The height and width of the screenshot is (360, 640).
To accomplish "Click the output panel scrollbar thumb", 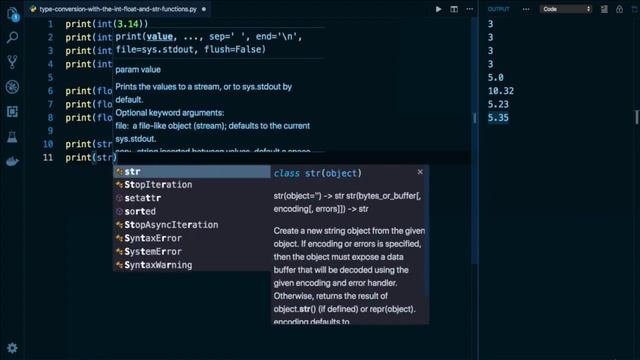I will pyautogui.click(x=637, y=117).
